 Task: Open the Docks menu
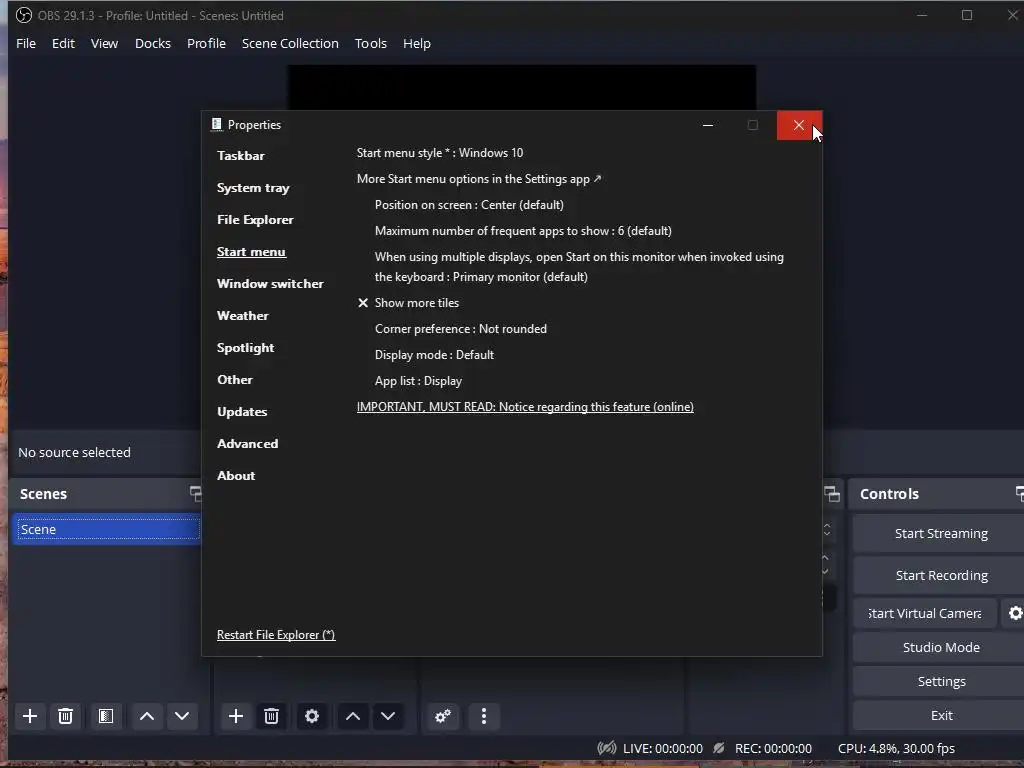tap(153, 43)
